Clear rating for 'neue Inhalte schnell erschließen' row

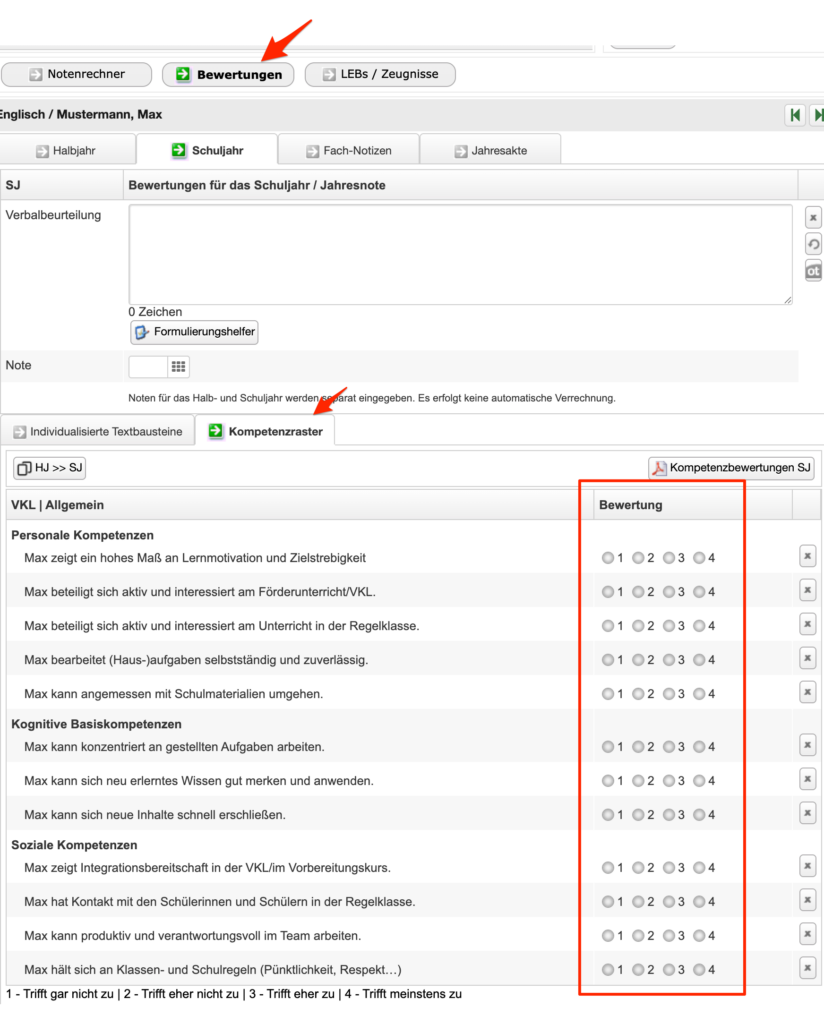pos(808,814)
